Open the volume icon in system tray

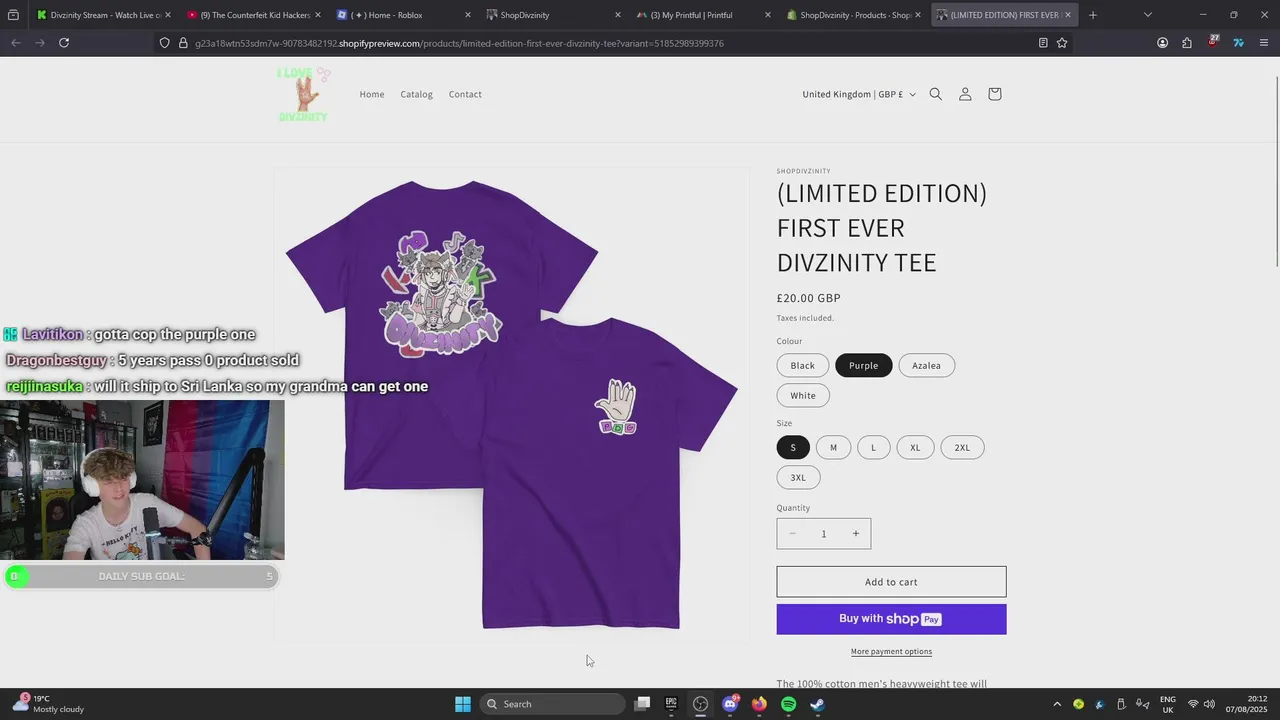tap(1209, 704)
